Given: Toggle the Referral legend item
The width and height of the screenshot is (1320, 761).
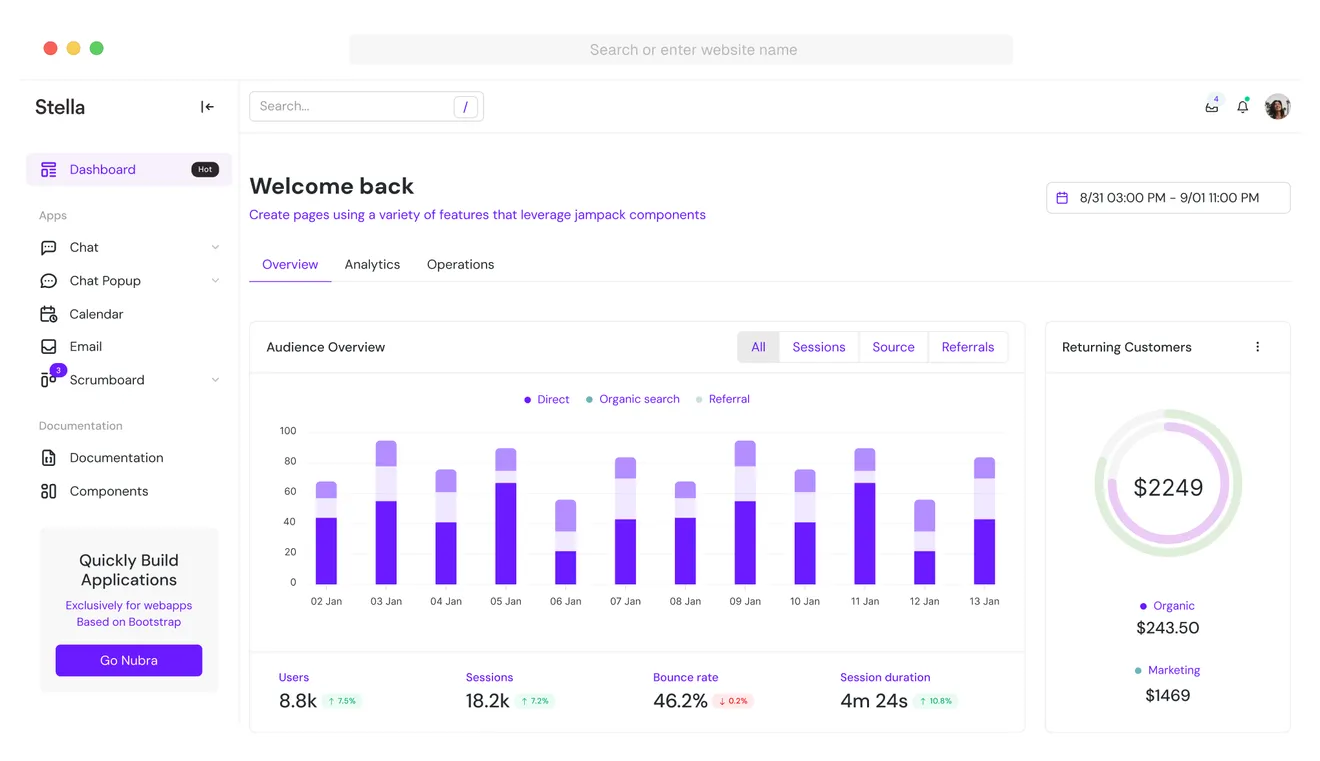Looking at the screenshot, I should coord(722,398).
